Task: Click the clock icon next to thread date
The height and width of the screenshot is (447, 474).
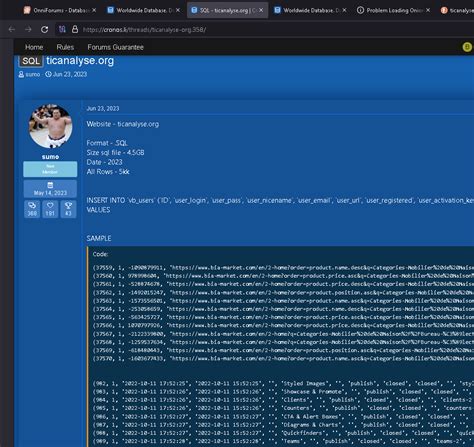Action: tap(48, 74)
